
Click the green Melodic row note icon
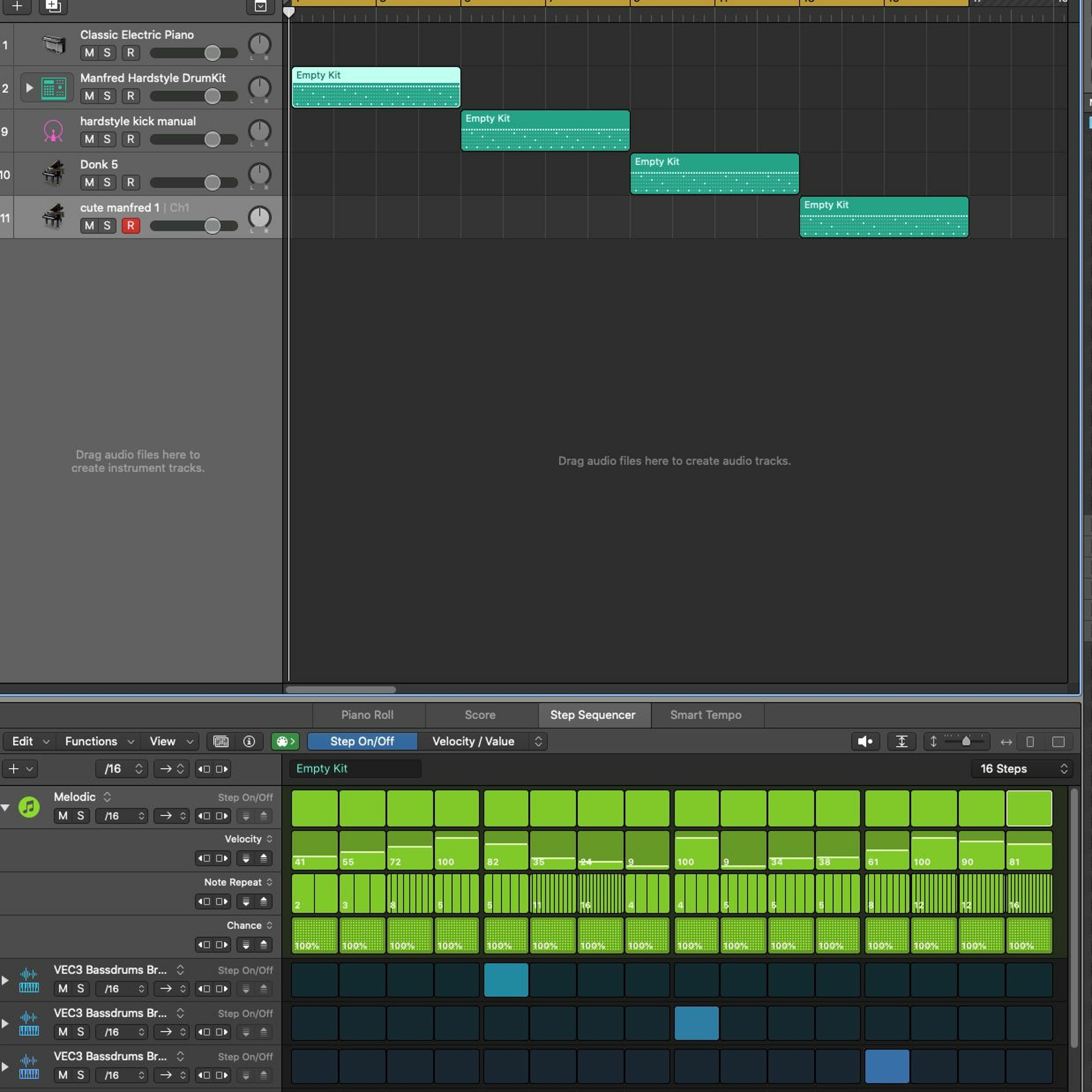(x=29, y=807)
